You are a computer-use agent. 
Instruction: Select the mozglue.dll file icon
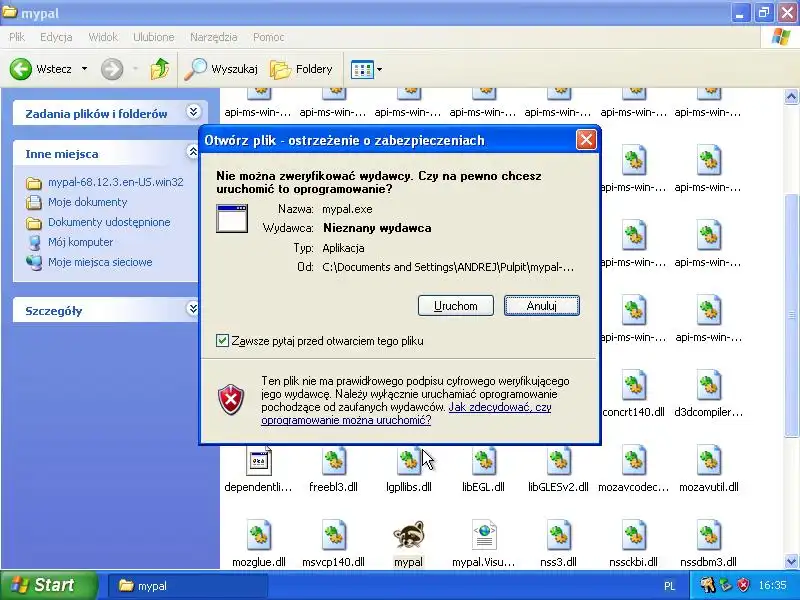(x=259, y=535)
